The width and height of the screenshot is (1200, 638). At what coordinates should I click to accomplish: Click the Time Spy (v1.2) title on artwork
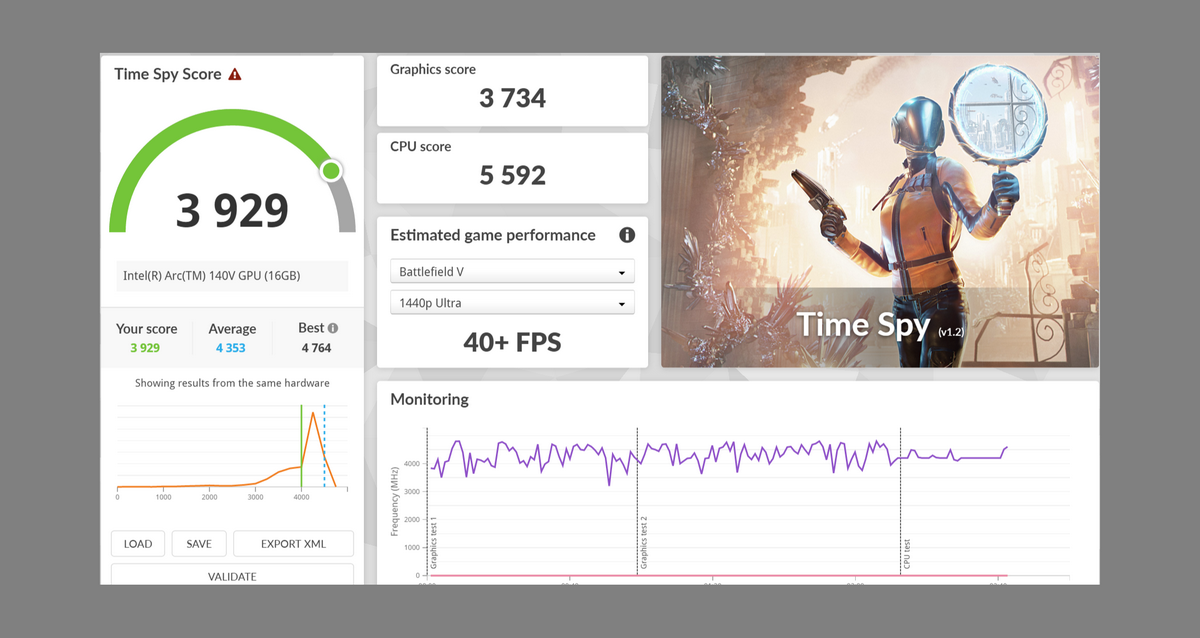[880, 325]
